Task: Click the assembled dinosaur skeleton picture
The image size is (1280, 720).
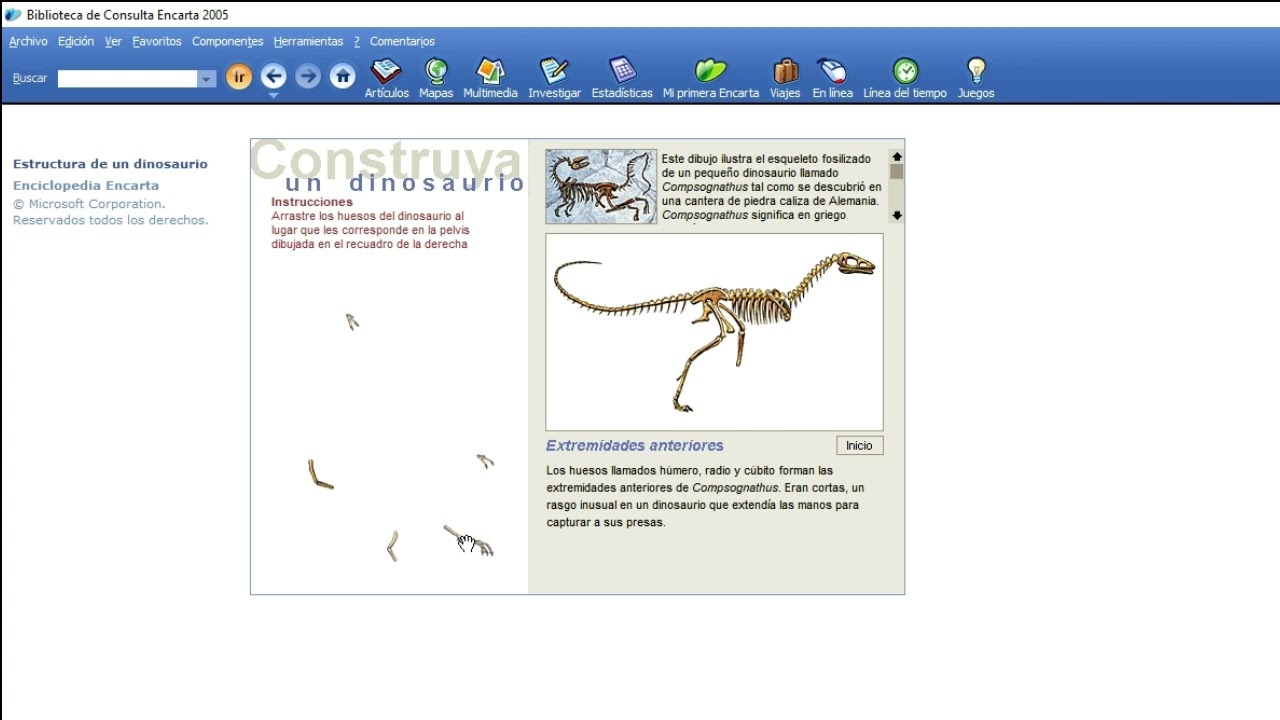Action: point(714,332)
